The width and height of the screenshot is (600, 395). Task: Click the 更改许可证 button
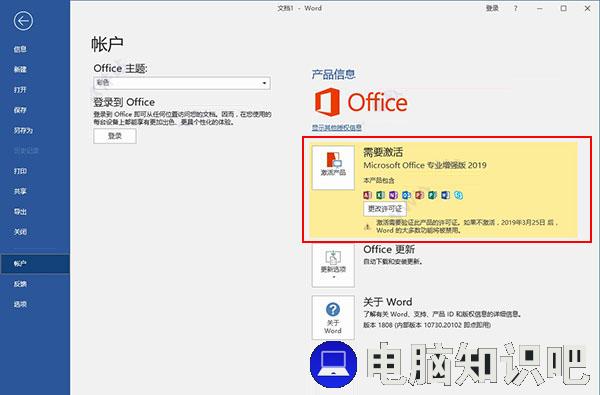click(x=385, y=209)
